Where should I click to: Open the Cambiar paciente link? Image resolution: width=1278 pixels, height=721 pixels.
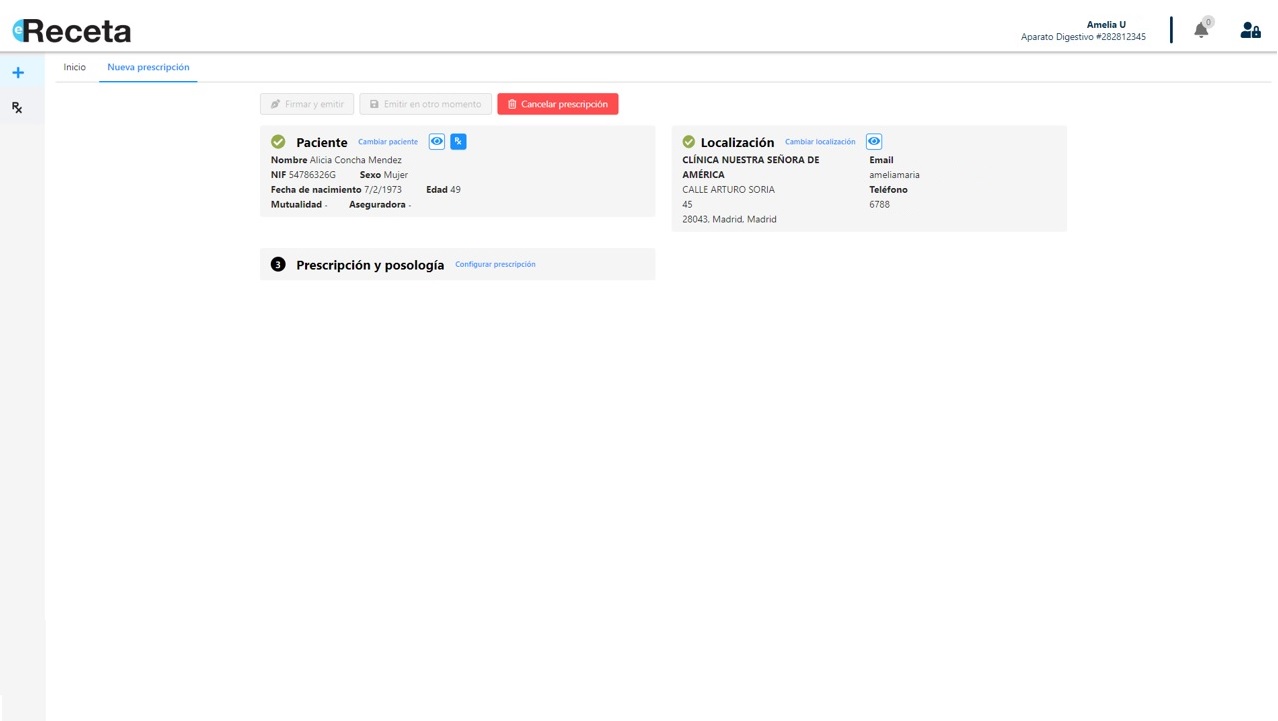(x=388, y=142)
